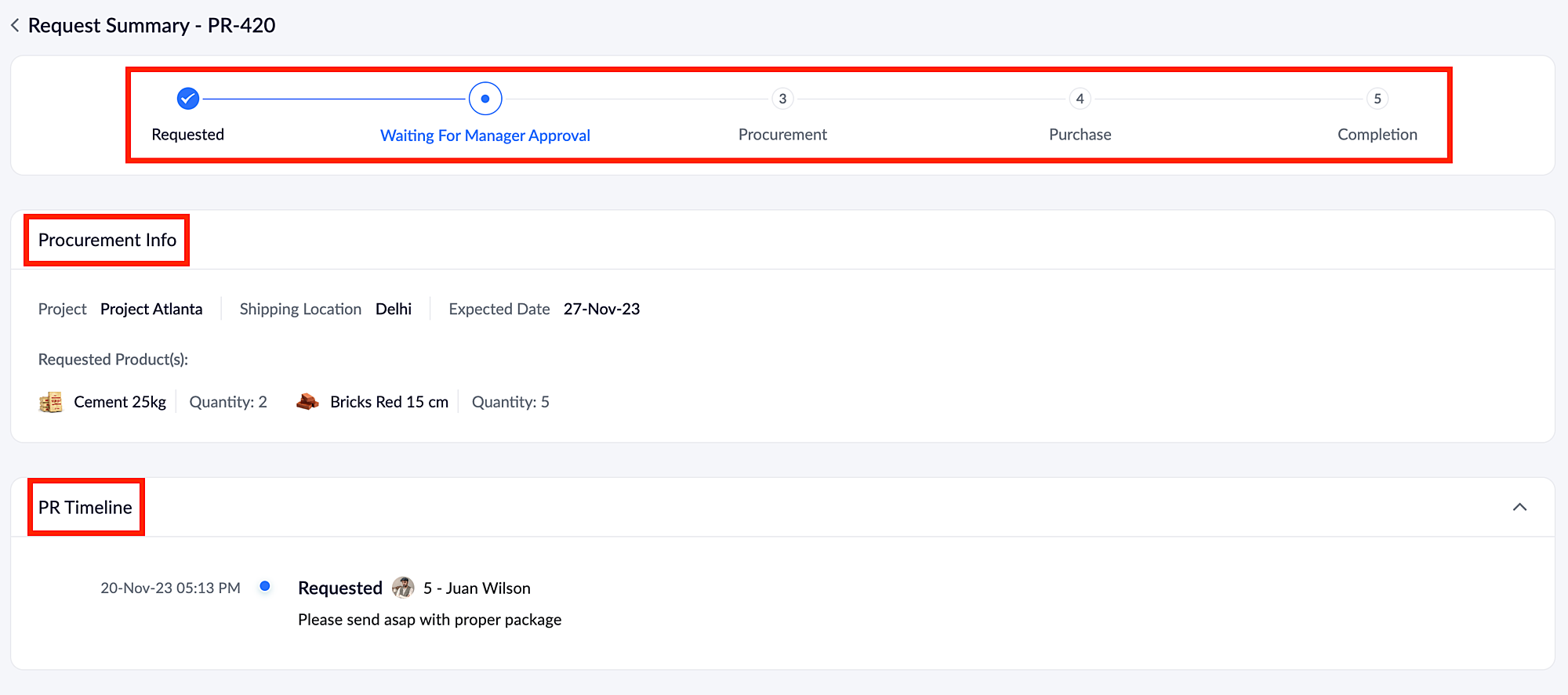The image size is (1568, 695).
Task: Click the PR Timeline heading
Action: 85,508
